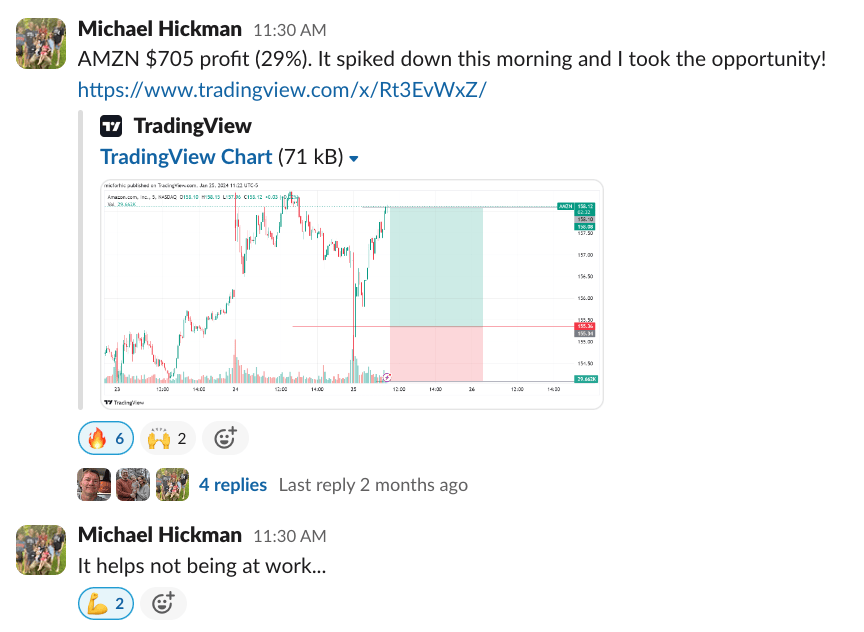
Task: Click the "Last reply 2 months ago" text
Action: pos(373,485)
